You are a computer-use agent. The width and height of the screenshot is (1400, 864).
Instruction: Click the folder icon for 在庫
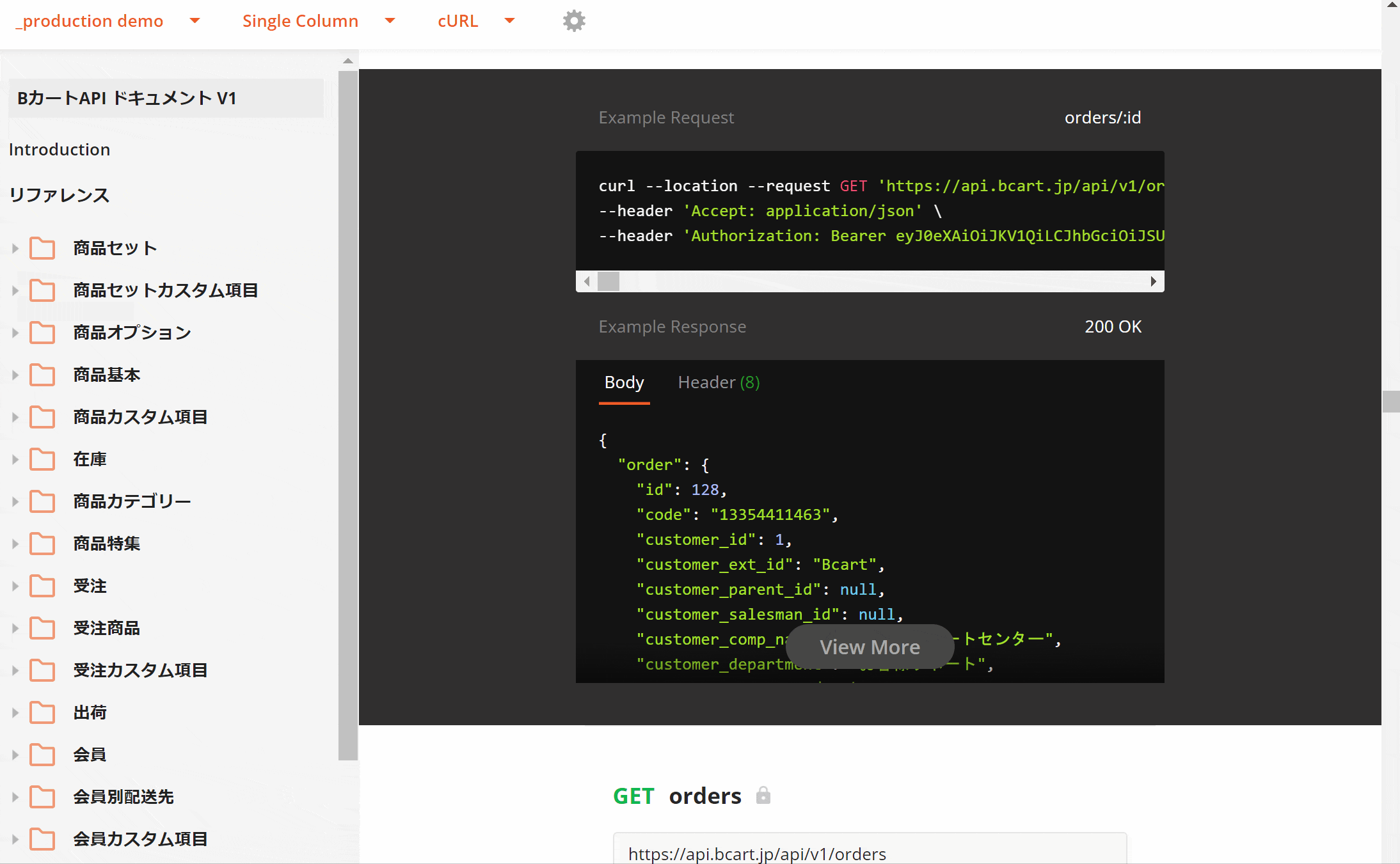[42, 459]
